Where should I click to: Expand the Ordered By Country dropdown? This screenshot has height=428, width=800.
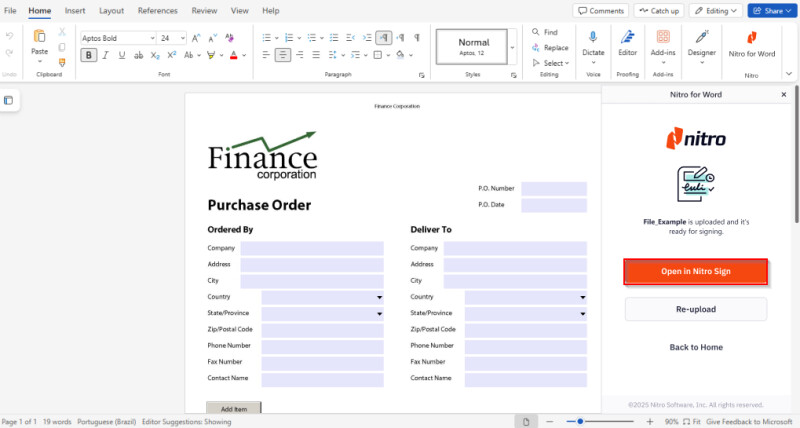pos(379,297)
